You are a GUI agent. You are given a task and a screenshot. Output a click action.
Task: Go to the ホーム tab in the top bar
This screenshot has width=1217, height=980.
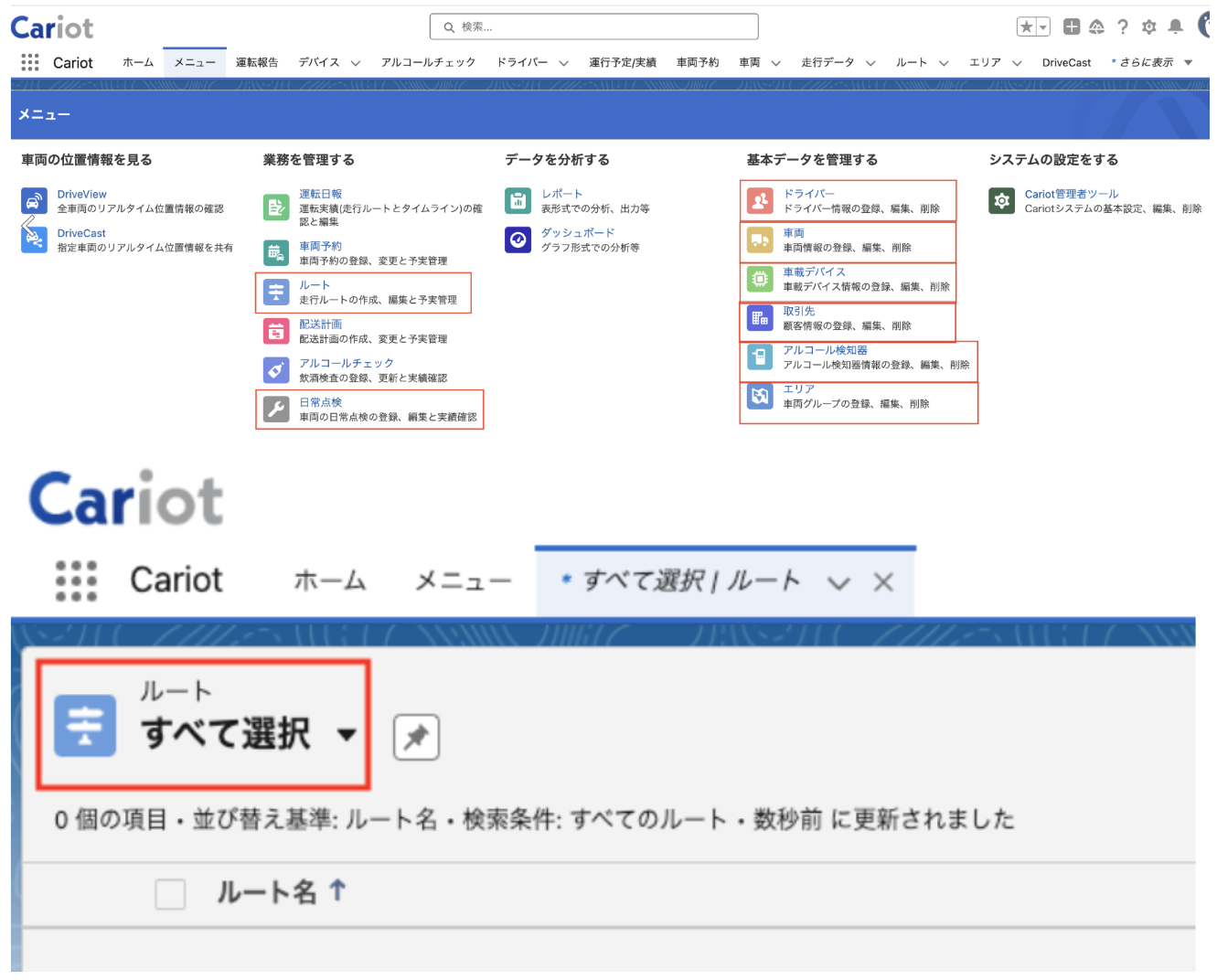138,62
